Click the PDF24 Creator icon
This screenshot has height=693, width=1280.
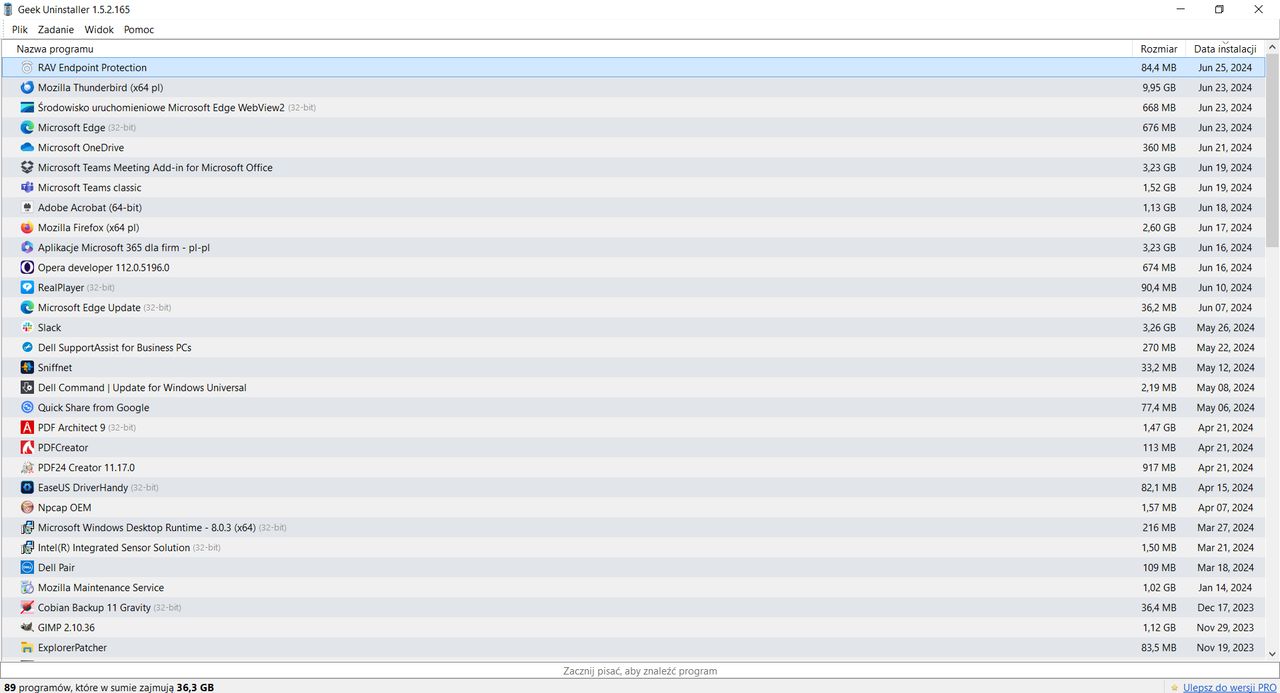27,467
